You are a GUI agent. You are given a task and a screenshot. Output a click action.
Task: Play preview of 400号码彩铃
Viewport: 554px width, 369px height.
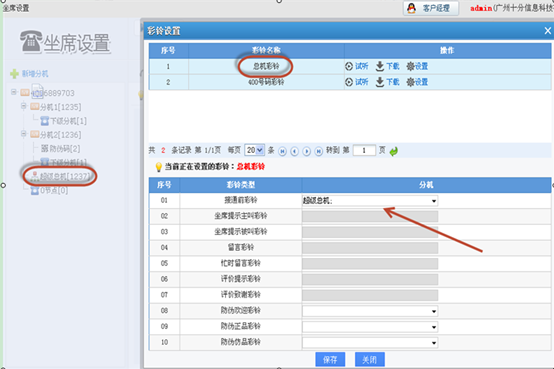coord(356,82)
